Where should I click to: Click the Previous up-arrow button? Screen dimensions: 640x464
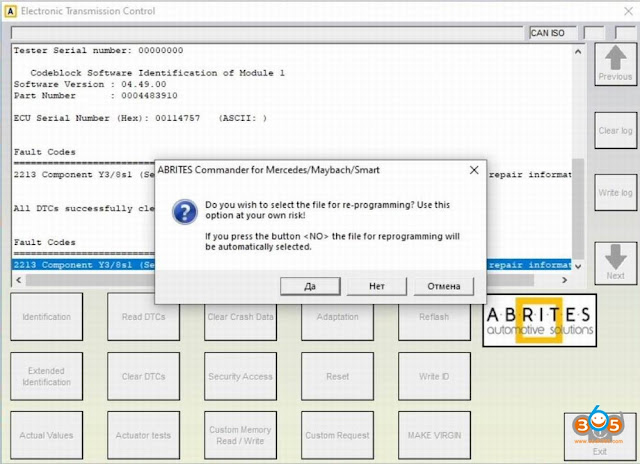tap(616, 64)
